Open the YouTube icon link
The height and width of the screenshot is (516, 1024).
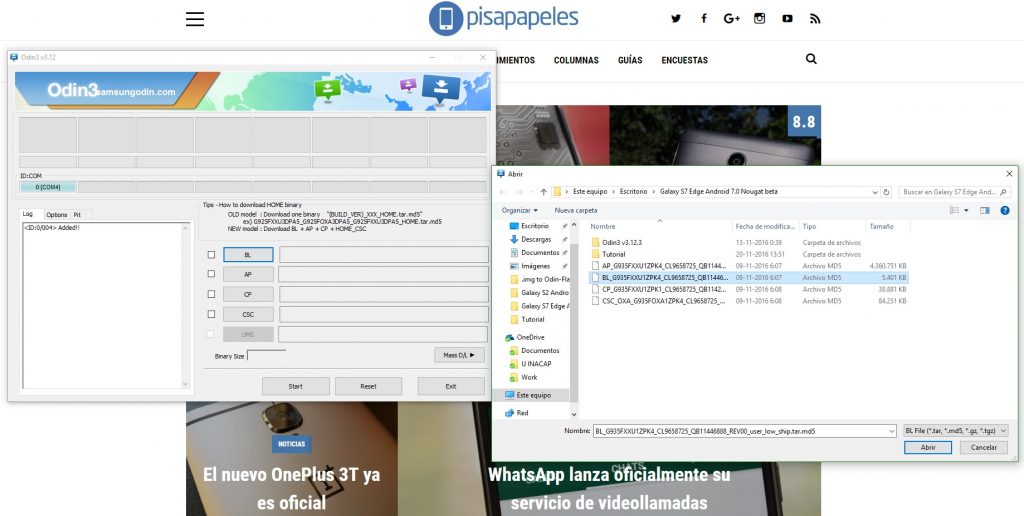[787, 19]
